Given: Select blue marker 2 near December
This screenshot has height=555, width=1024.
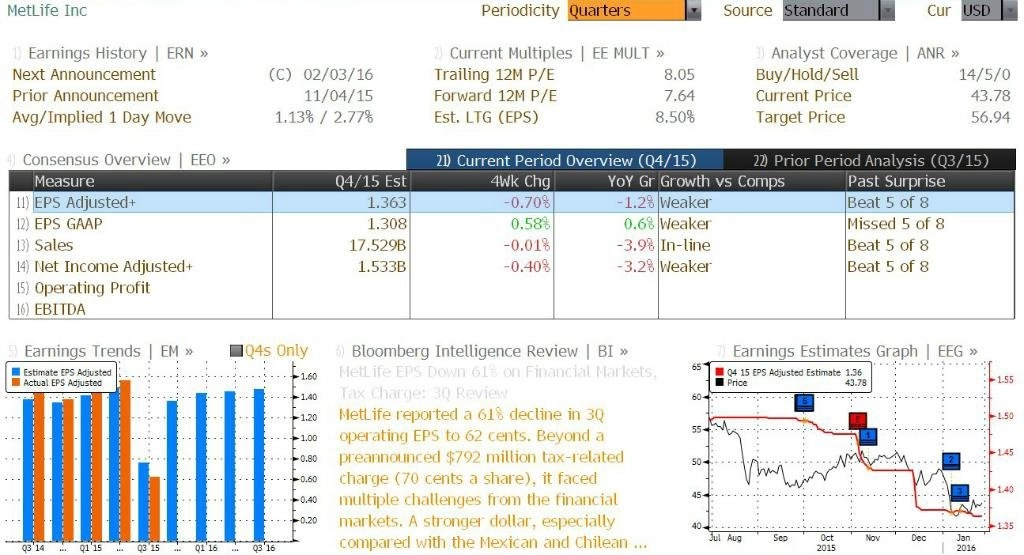Looking at the screenshot, I should point(951,460).
